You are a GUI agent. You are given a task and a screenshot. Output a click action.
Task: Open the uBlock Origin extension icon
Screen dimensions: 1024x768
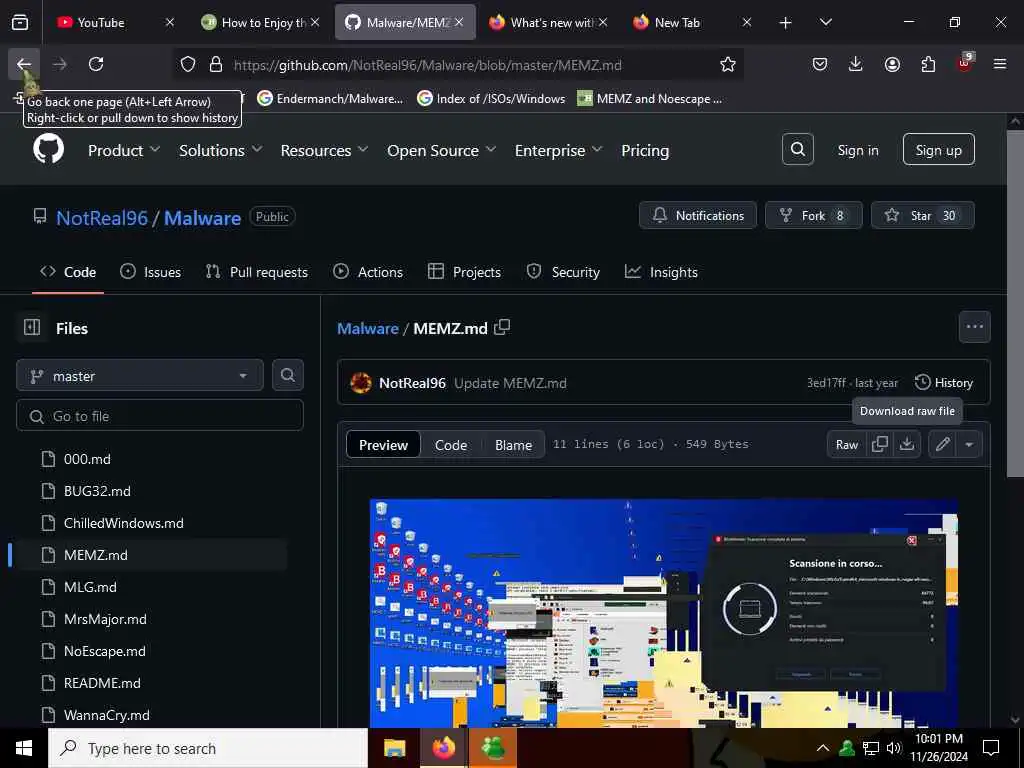(x=965, y=63)
